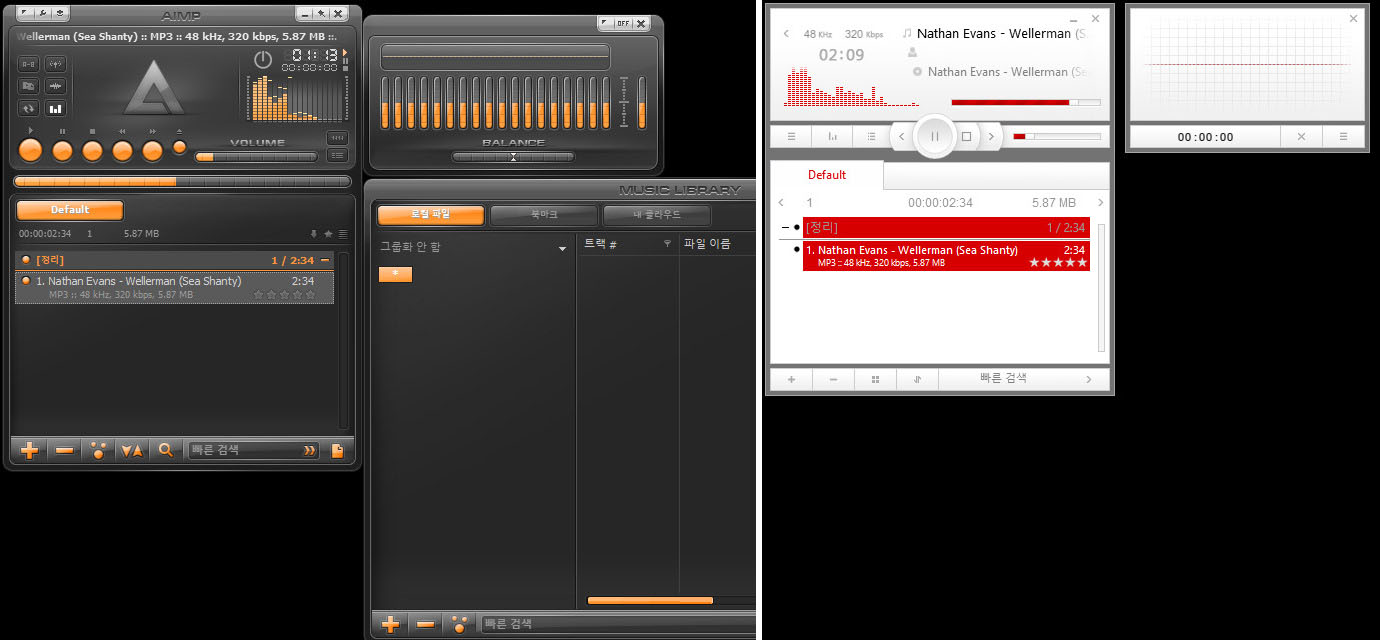Open the three-dots button in Music Library
Screen dimensions: 1380x640
click(459, 624)
